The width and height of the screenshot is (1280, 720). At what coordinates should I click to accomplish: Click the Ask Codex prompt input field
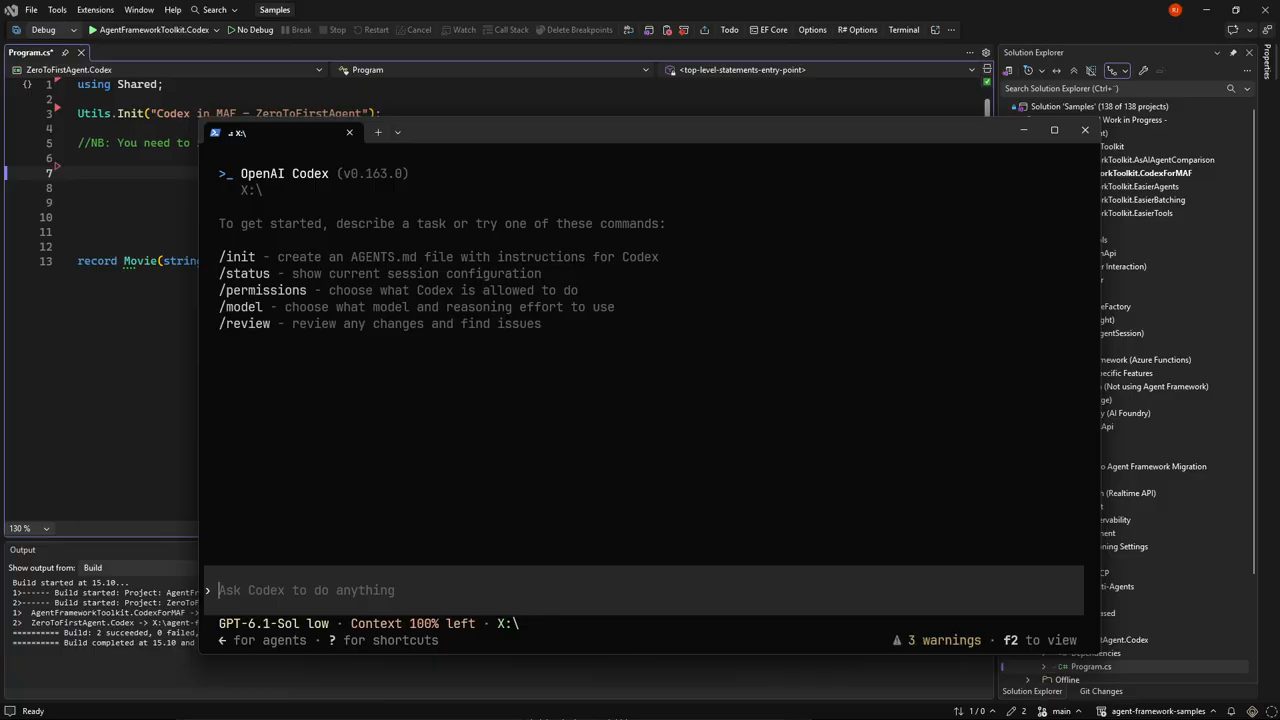click(644, 590)
